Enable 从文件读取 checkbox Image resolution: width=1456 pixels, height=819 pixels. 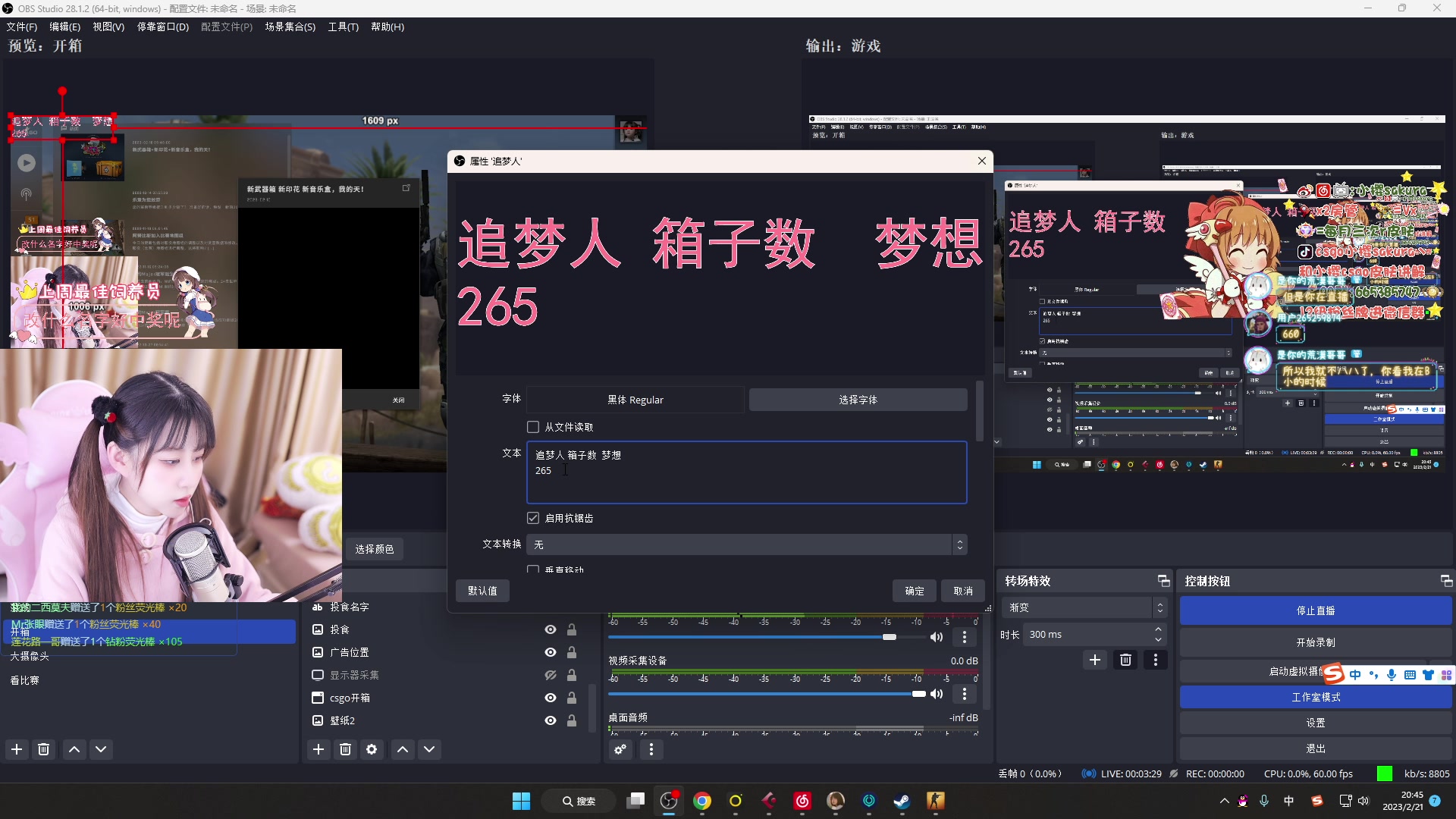533,427
